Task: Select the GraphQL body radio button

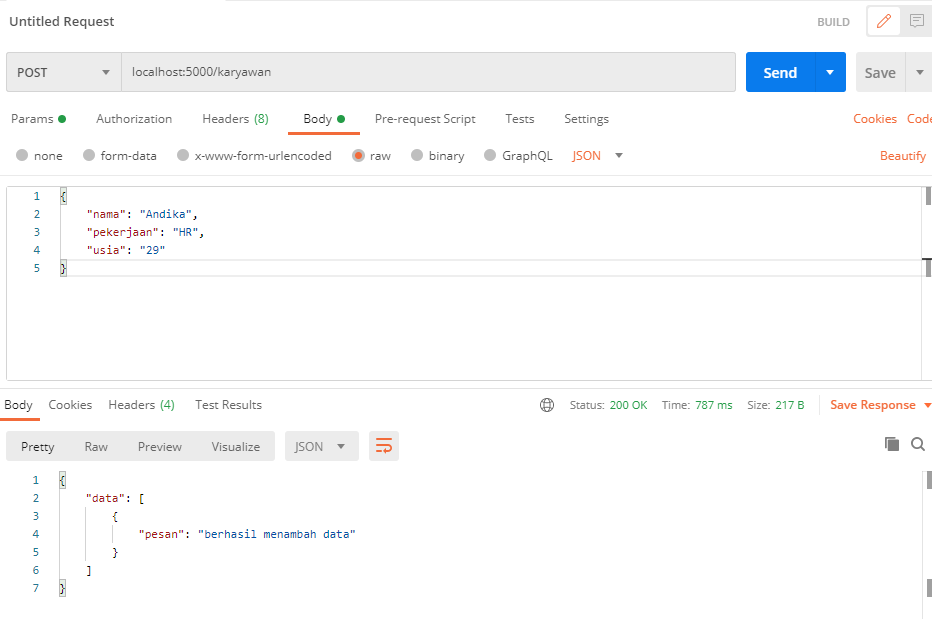Action: pyautogui.click(x=490, y=155)
